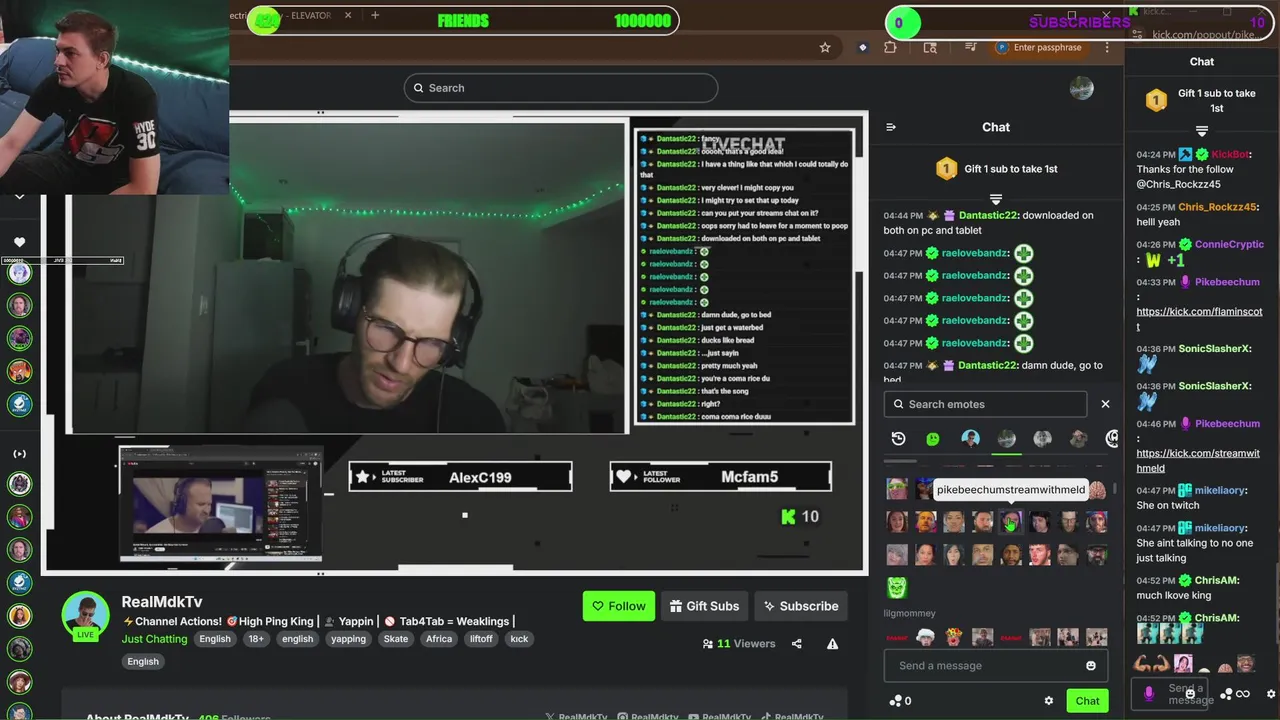Open the Following heart icon in the sidebar
Screen dimensions: 1280x720
[x=19, y=242]
